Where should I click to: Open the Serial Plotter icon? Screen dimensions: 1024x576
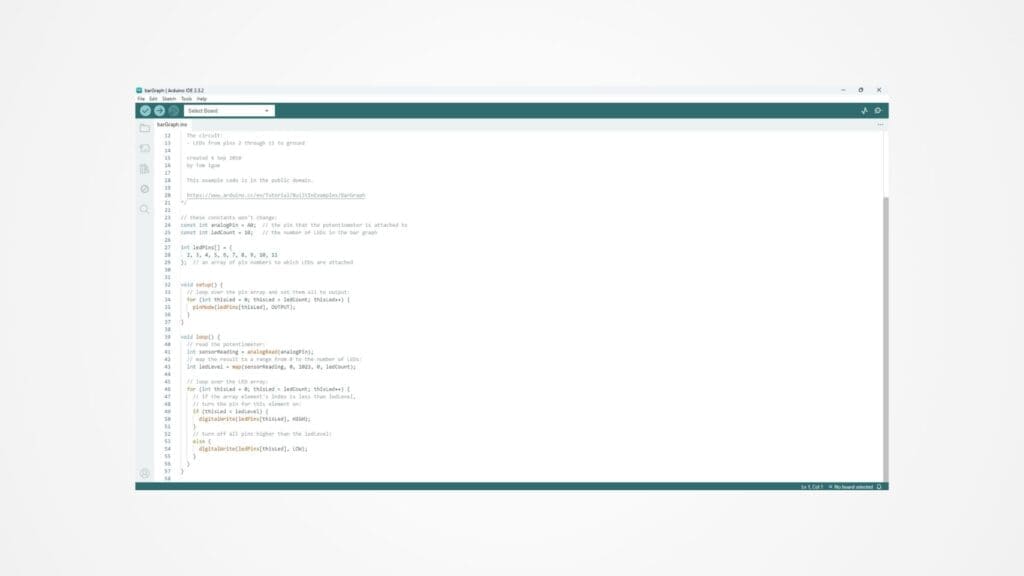coord(865,111)
